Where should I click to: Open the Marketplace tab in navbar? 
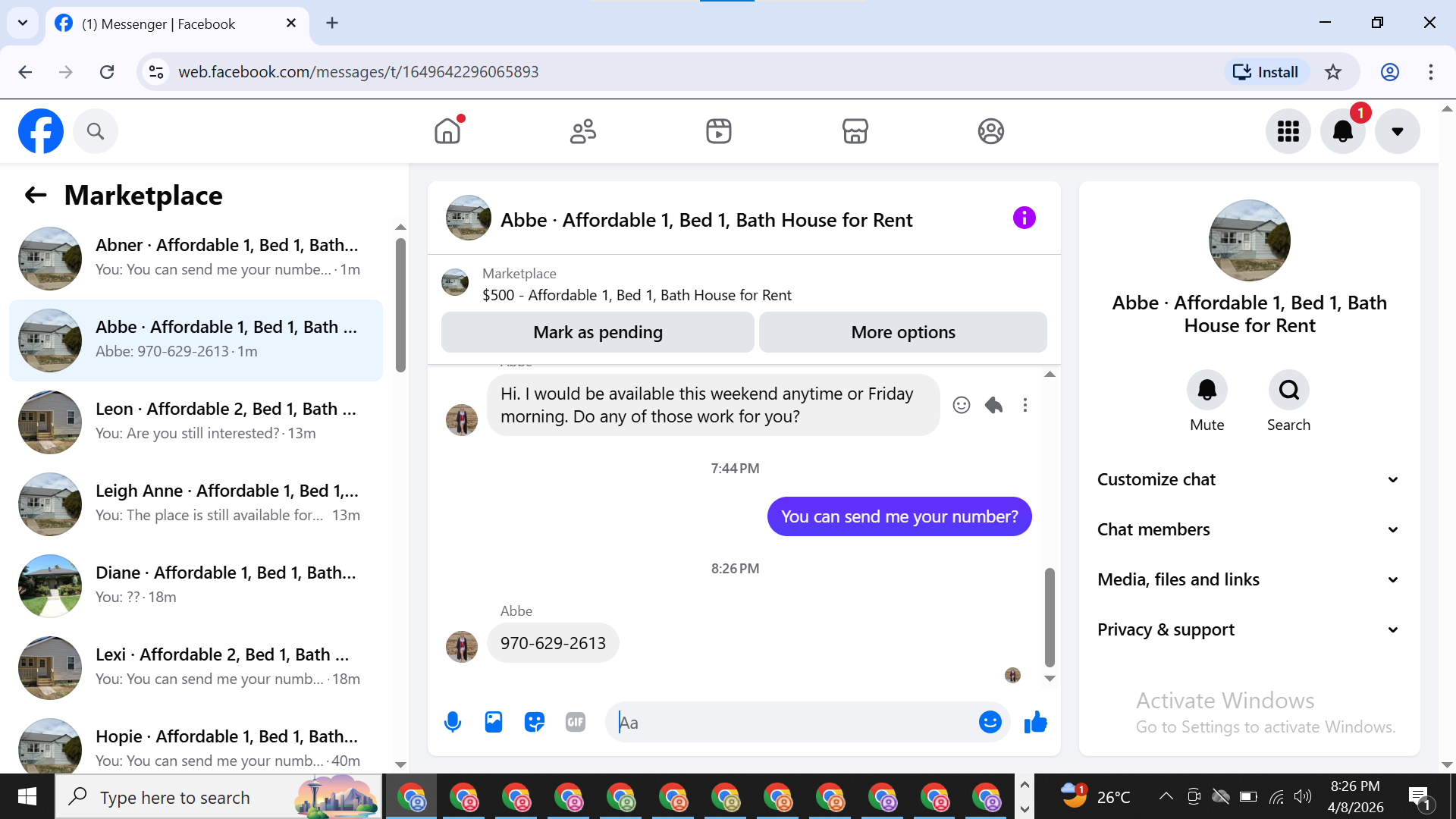pos(855,131)
